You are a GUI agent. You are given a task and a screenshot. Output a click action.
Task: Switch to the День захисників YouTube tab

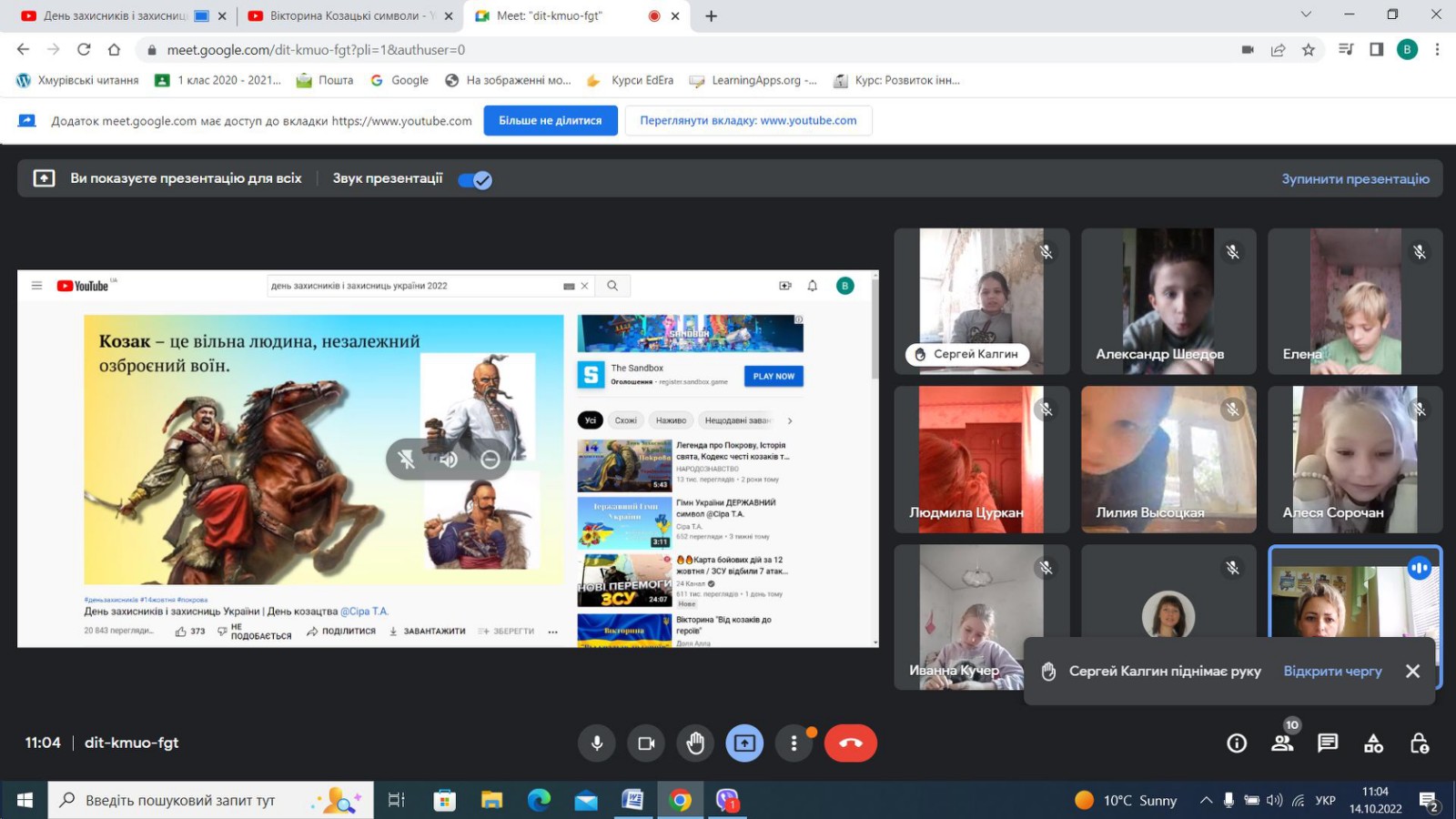click(x=114, y=15)
